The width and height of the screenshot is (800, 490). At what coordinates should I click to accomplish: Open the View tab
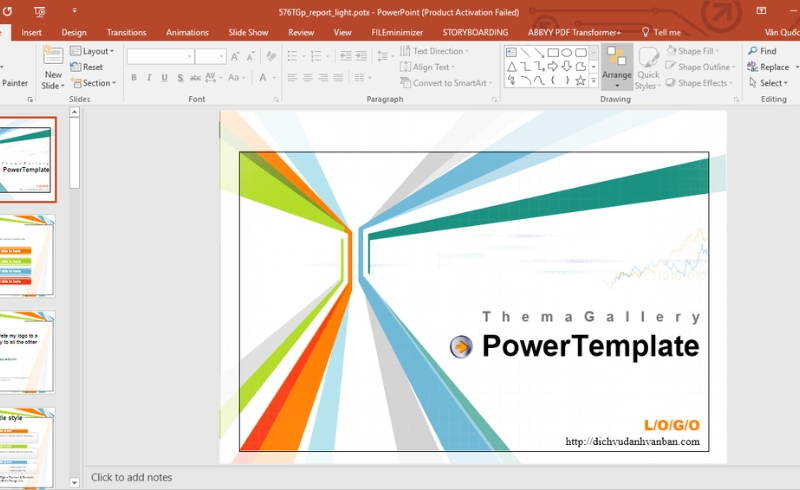342,32
